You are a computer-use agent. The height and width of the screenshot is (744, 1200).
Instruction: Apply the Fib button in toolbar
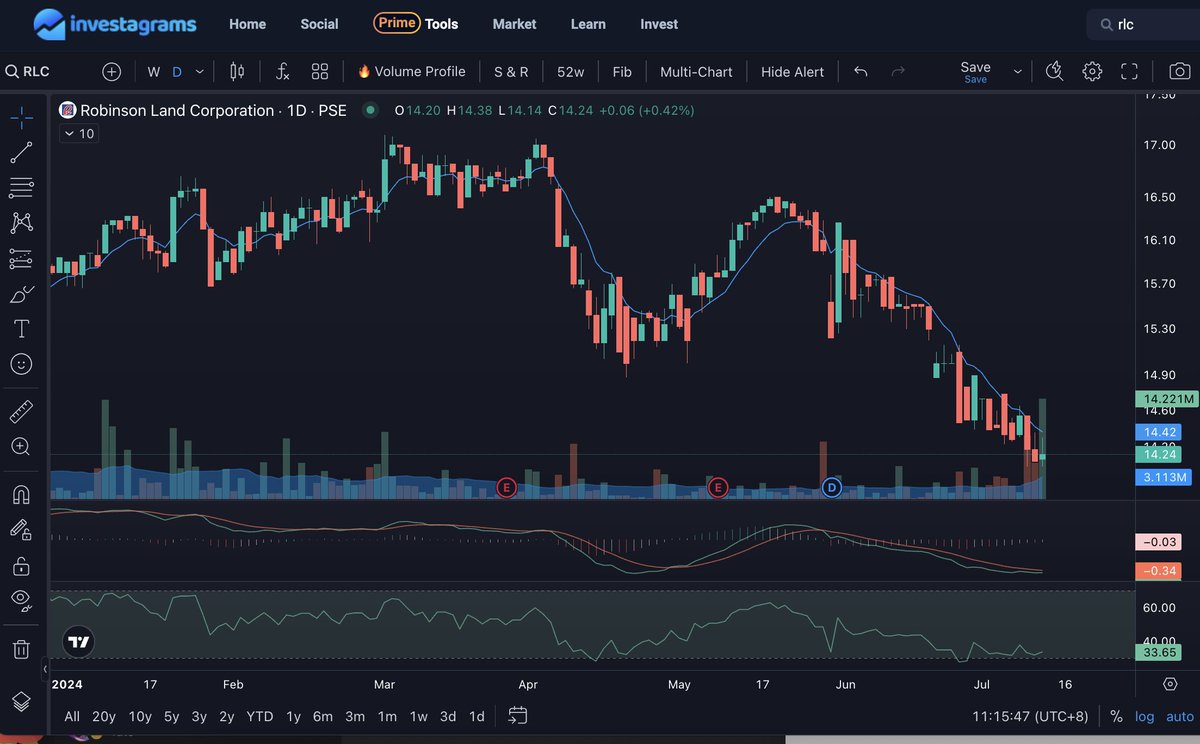[x=622, y=72]
